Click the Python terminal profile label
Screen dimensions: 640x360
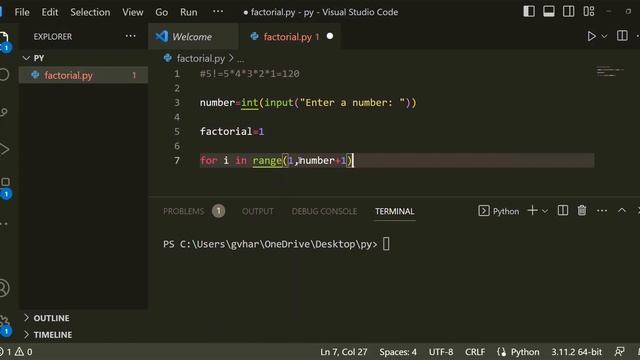pyautogui.click(x=498, y=211)
